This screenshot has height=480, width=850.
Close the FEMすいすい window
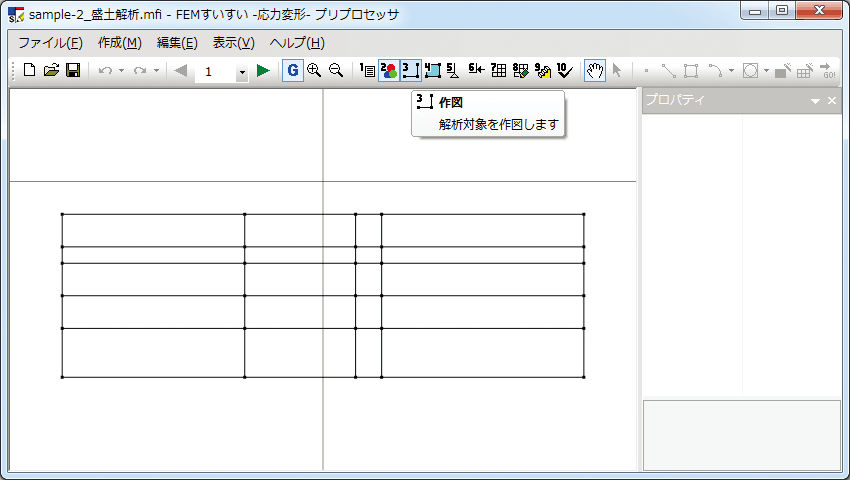click(x=819, y=11)
